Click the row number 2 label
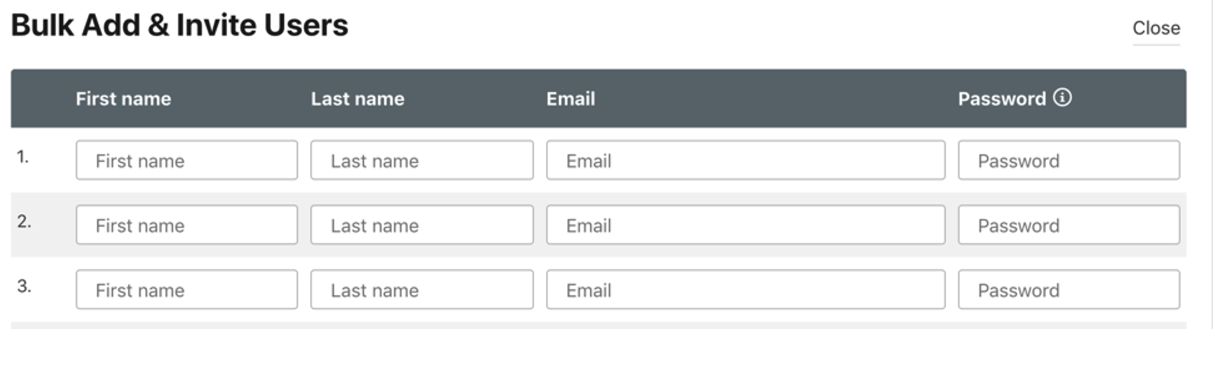The width and height of the screenshot is (1215, 370). [x=24, y=221]
